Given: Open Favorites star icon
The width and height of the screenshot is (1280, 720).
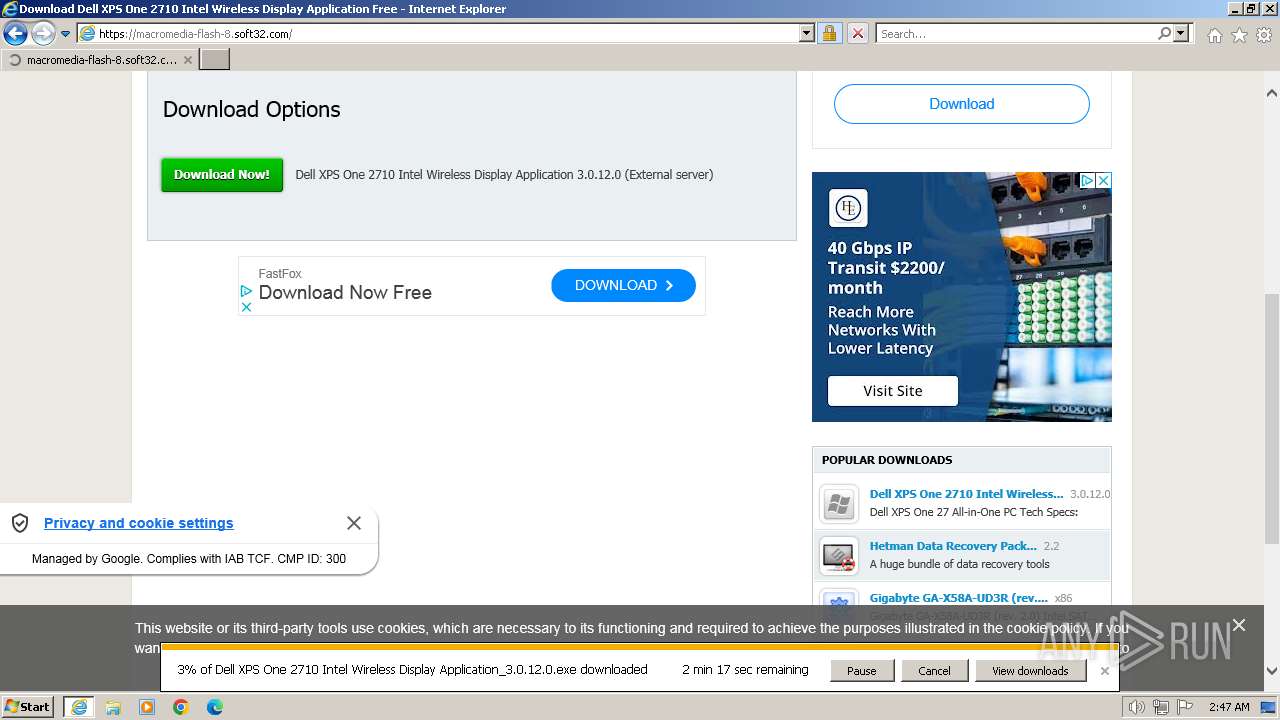Looking at the screenshot, I should (x=1239, y=35).
